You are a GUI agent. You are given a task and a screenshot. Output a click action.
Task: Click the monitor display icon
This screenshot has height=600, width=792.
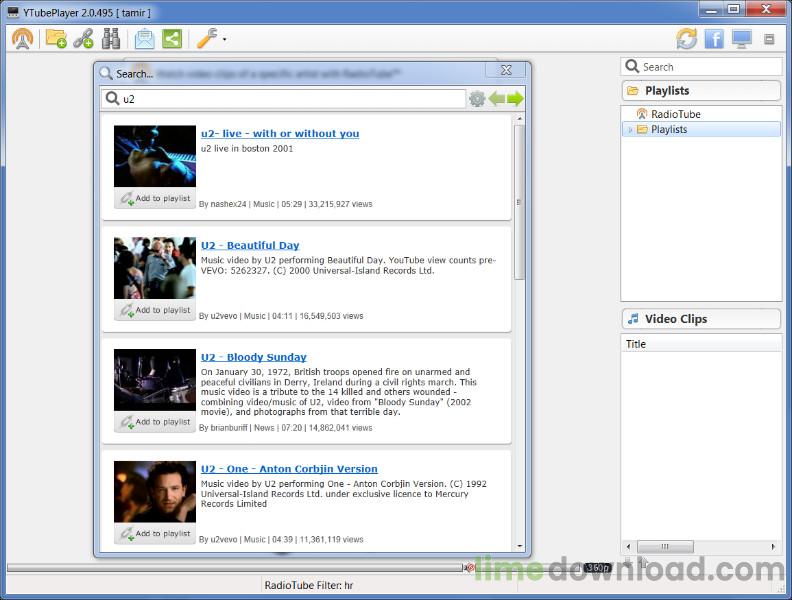[741, 39]
